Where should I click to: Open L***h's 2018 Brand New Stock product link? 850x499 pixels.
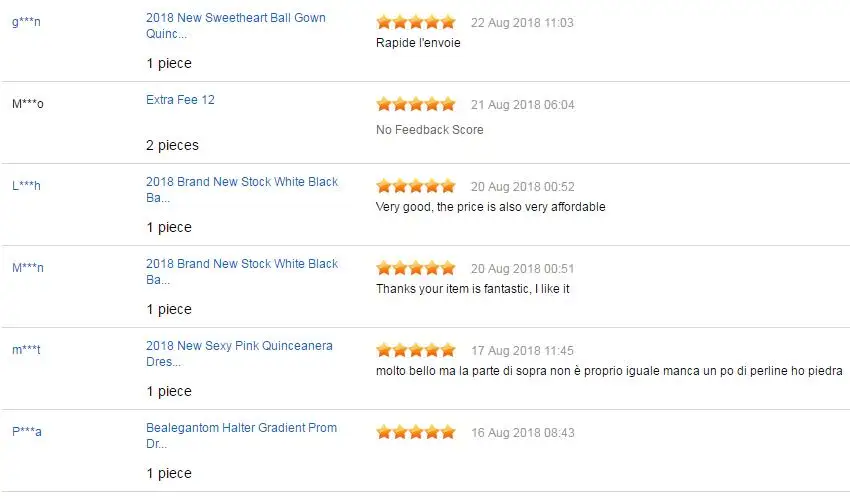(x=242, y=182)
